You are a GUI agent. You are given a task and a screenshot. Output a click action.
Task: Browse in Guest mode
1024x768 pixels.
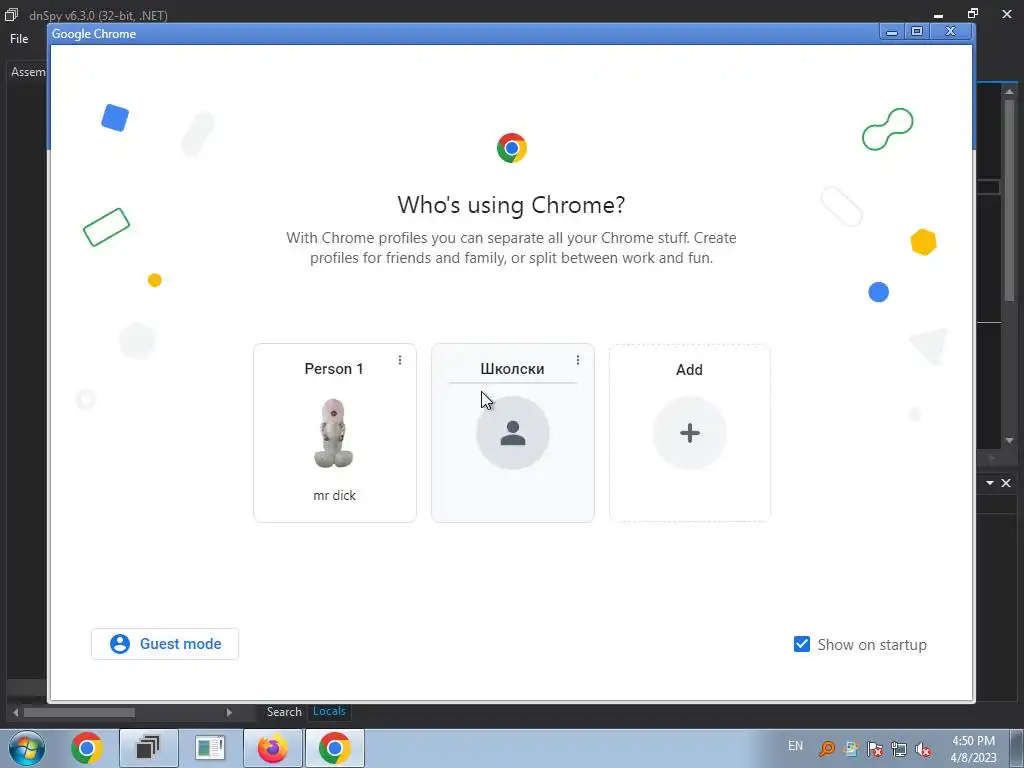[x=165, y=644]
